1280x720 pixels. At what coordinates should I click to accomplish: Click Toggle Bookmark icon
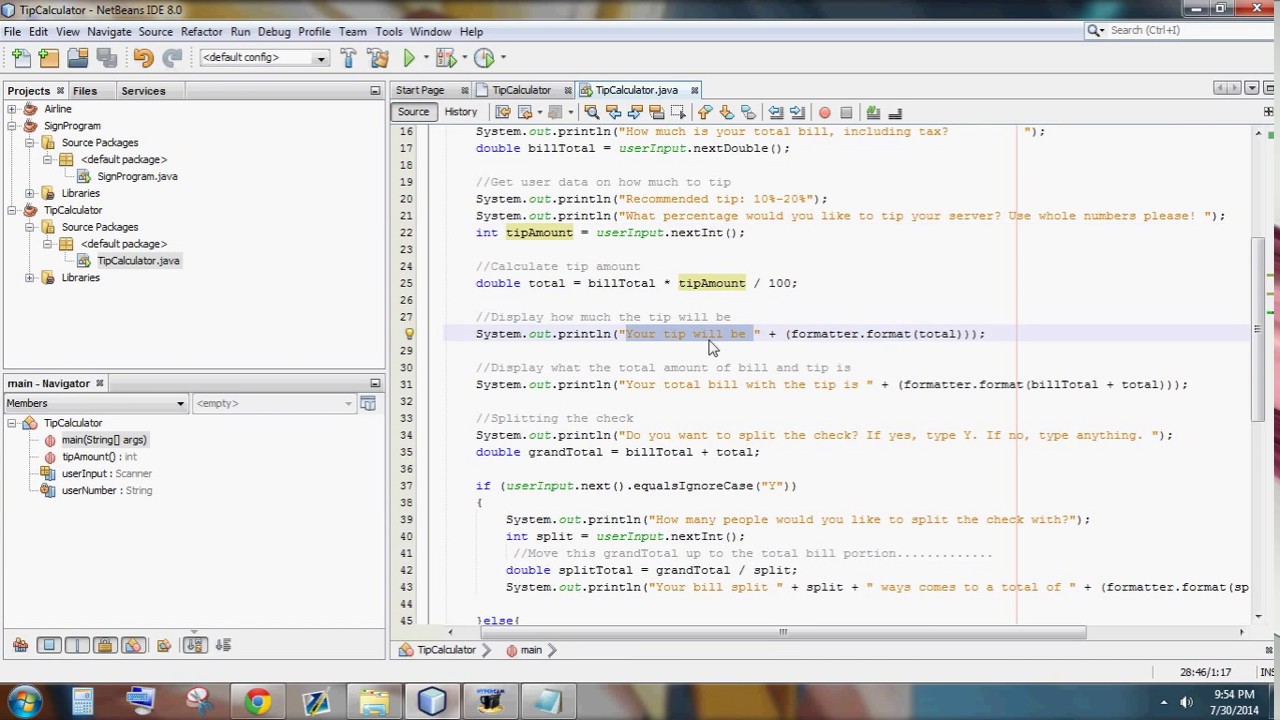point(748,112)
